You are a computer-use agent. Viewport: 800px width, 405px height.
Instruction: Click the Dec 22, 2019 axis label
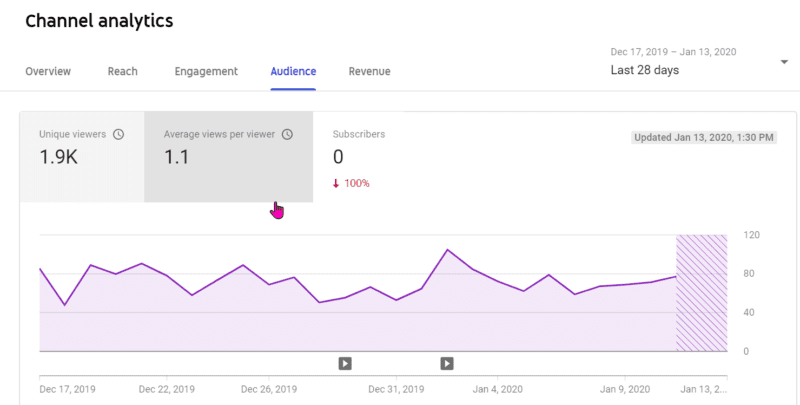(167, 390)
